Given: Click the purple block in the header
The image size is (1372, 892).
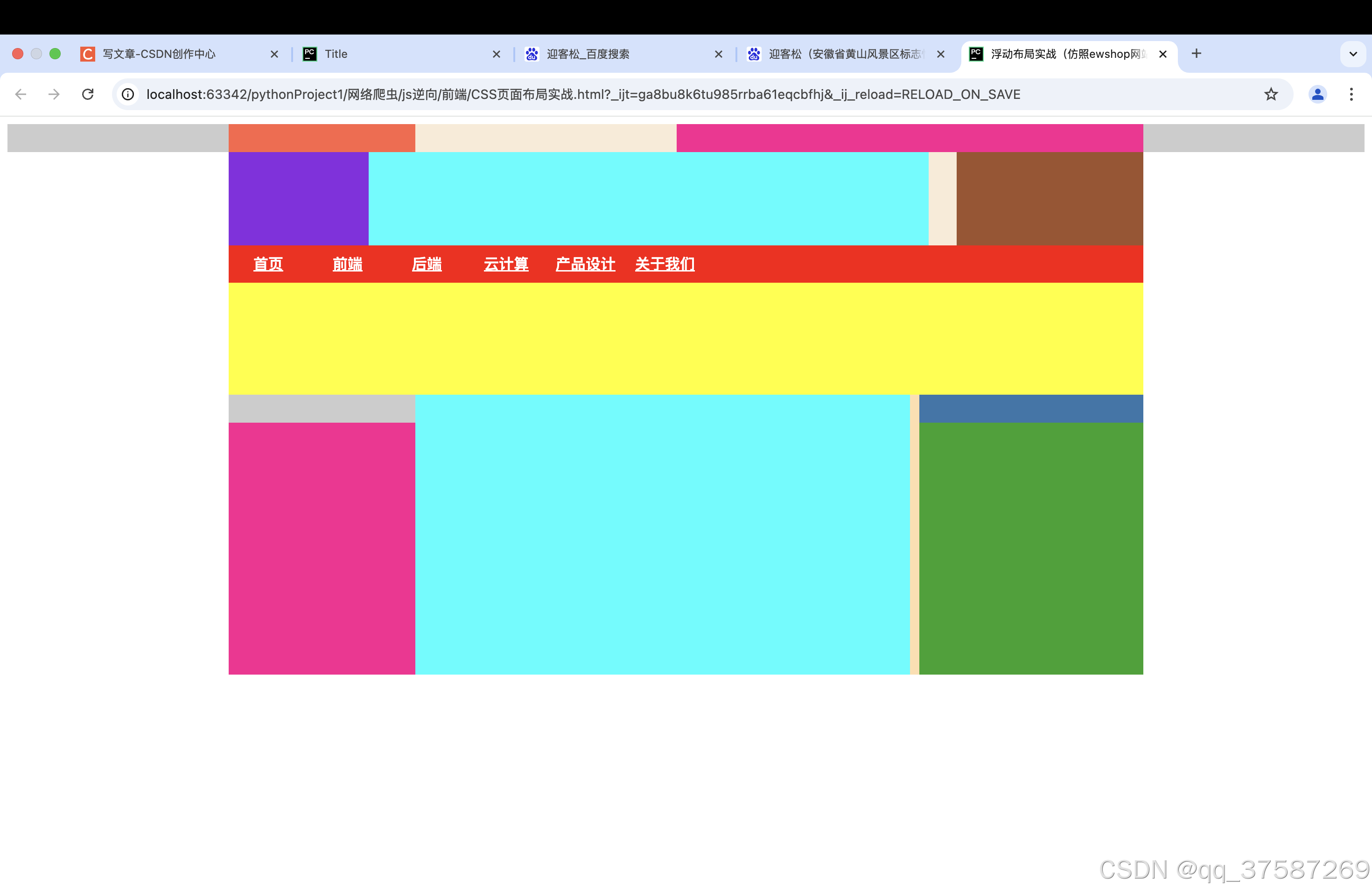Looking at the screenshot, I should 298,198.
